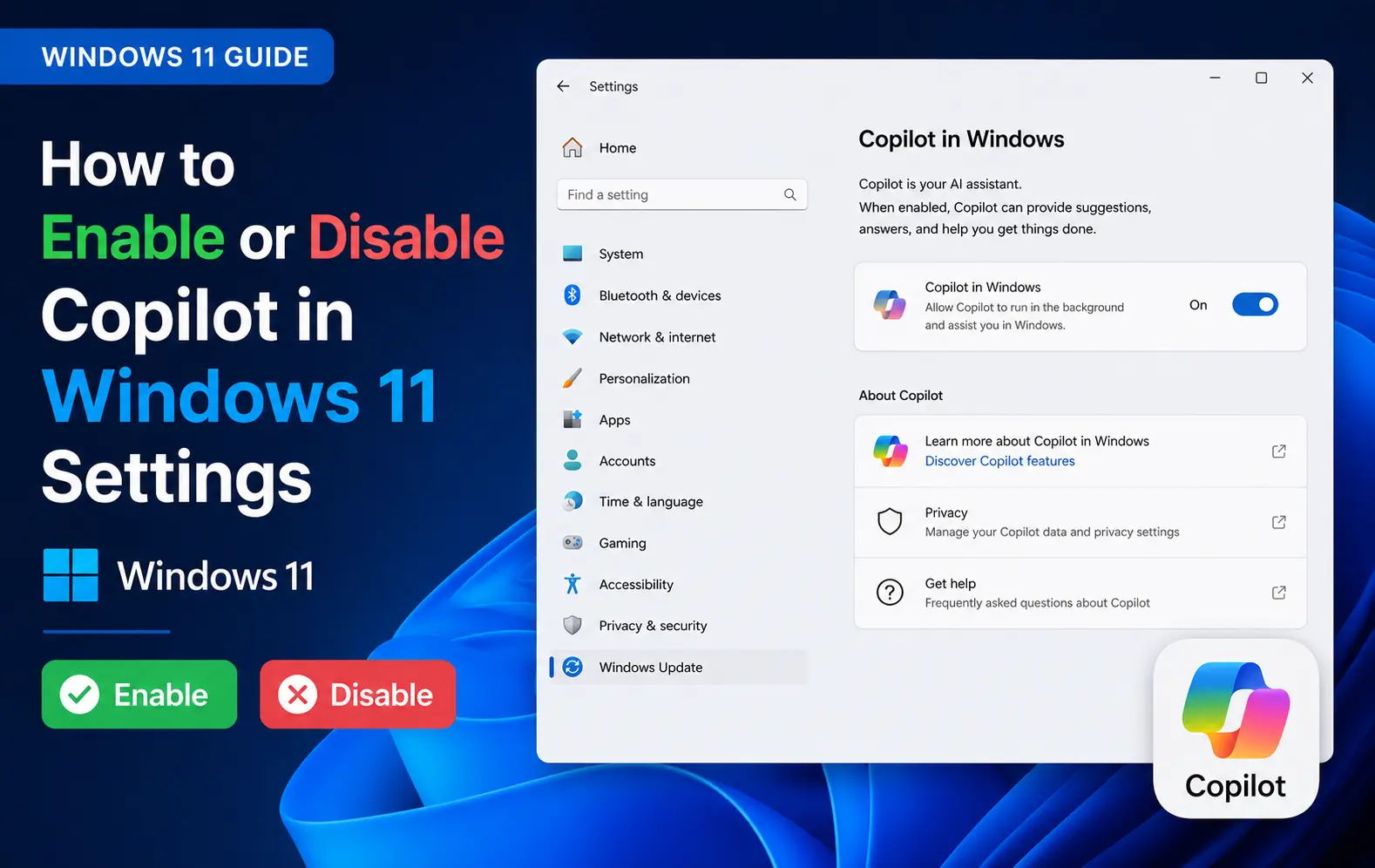This screenshot has height=868, width=1375.
Task: Open the Get help FAQ row
Action: click(x=1080, y=593)
